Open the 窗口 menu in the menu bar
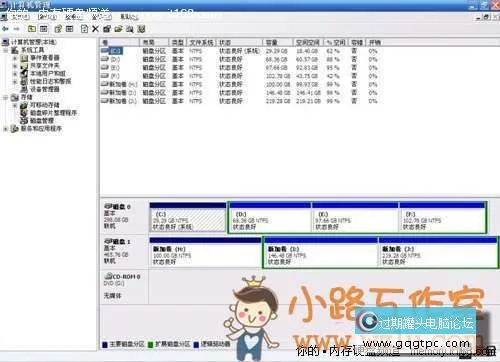Viewport: 500px width, 362px height. point(101,17)
